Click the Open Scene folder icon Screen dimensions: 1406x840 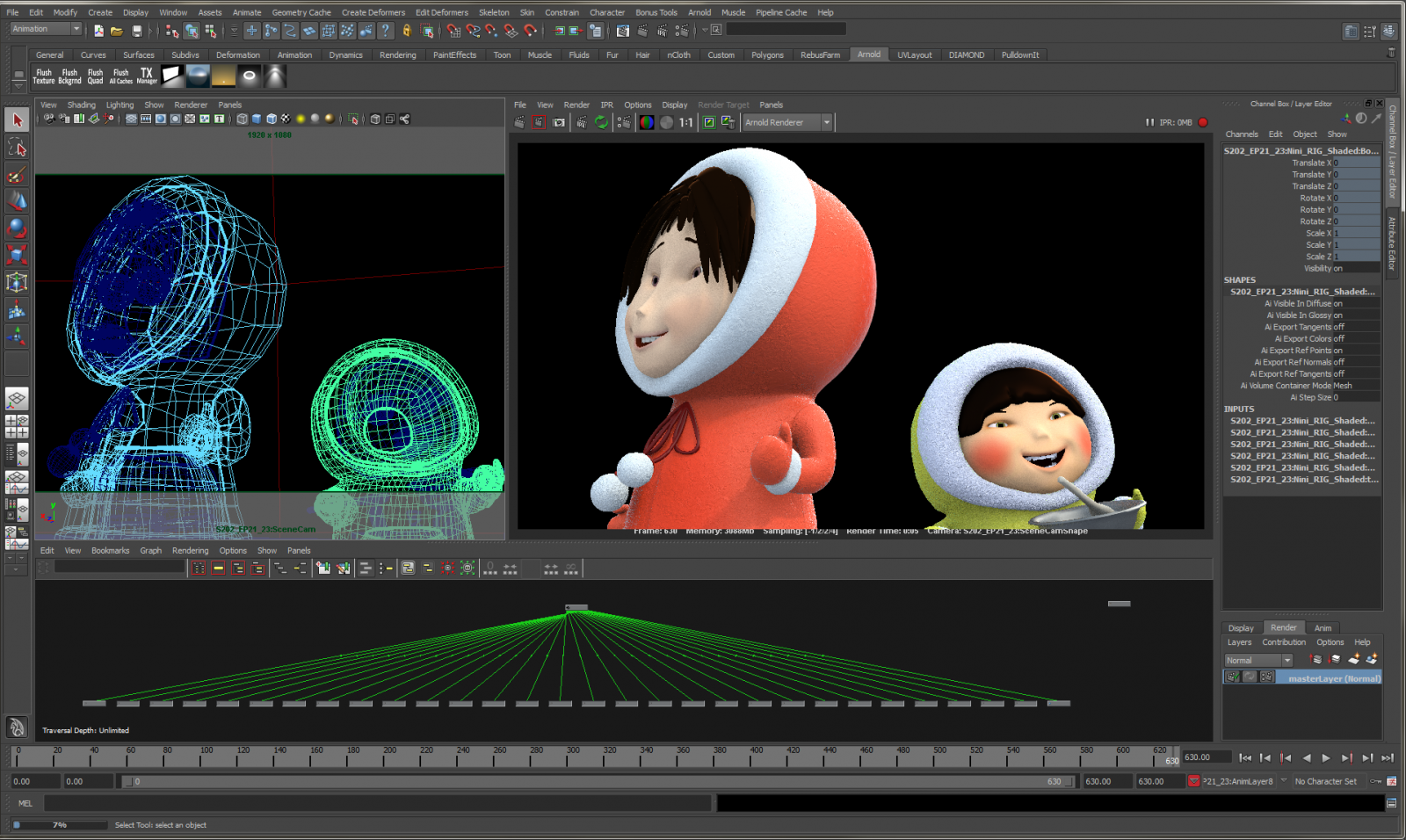[x=117, y=31]
